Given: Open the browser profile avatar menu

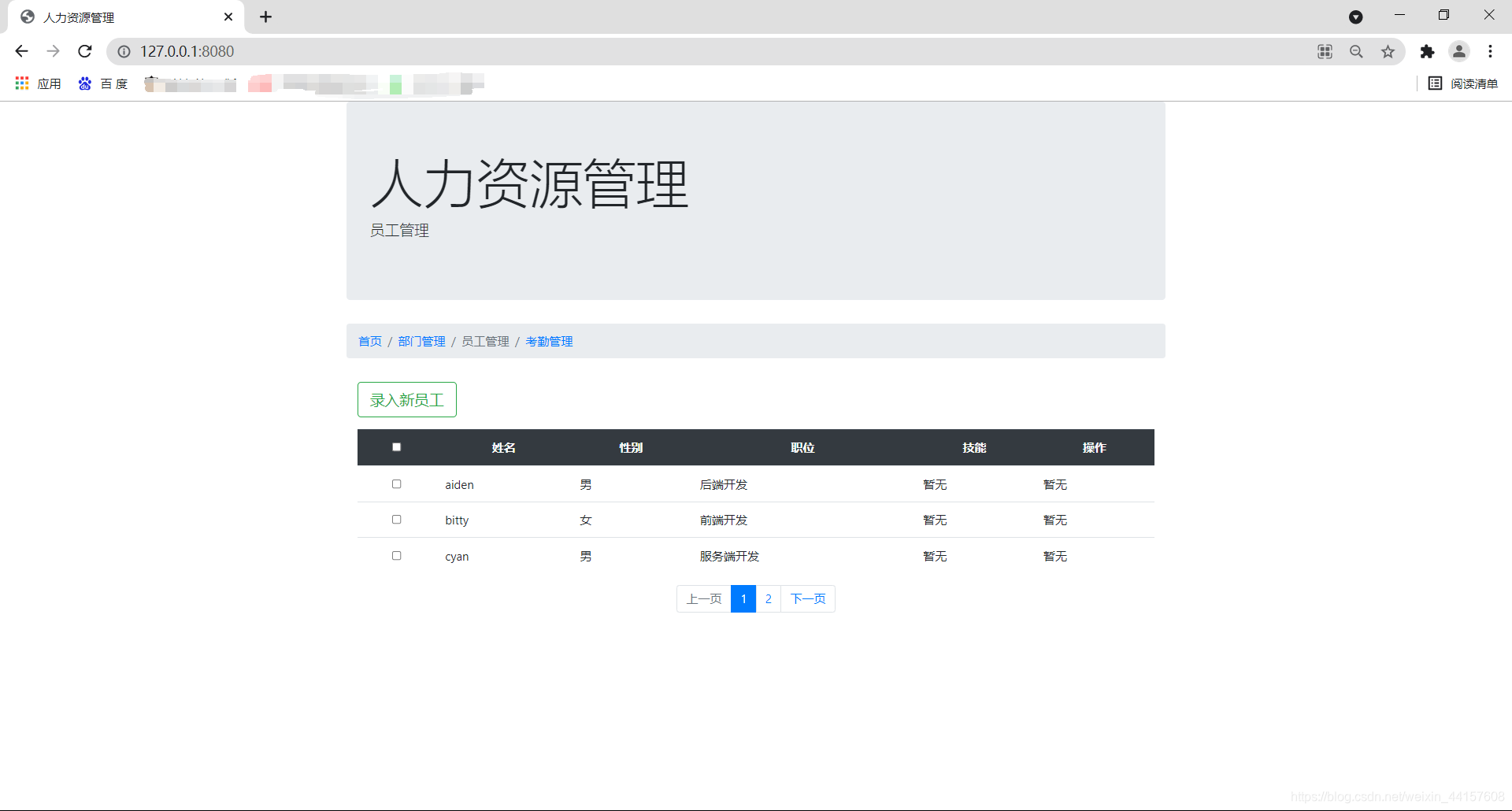Looking at the screenshot, I should pos(1459,51).
